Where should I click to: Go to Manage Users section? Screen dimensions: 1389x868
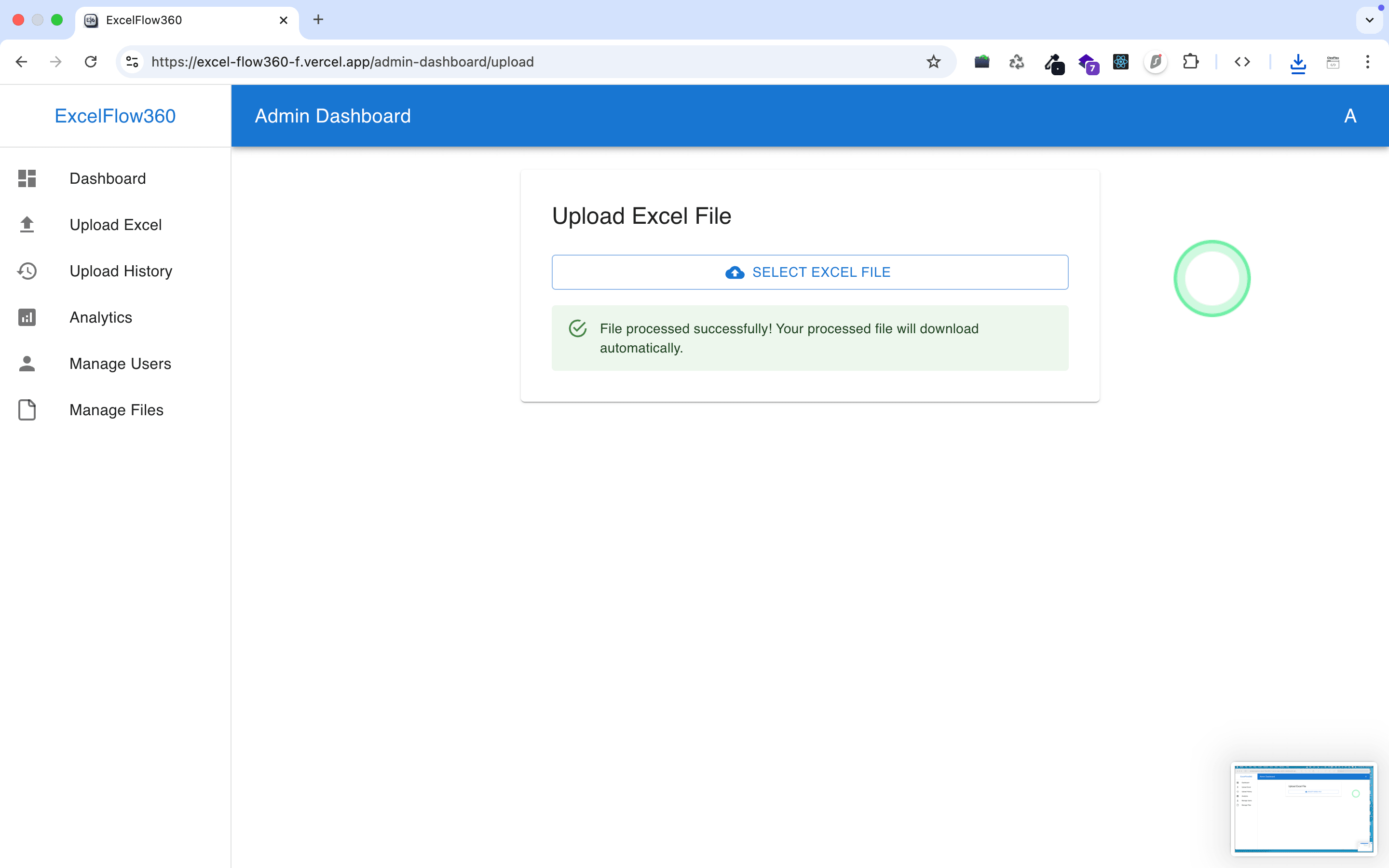pos(120,364)
